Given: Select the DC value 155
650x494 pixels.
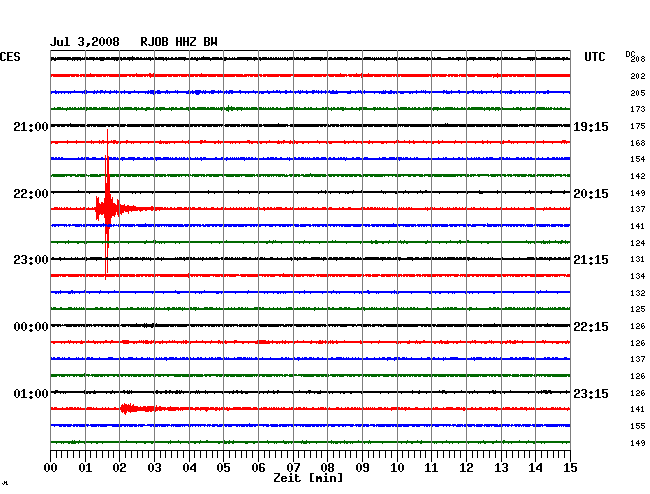Looking at the screenshot, I should click(638, 426).
